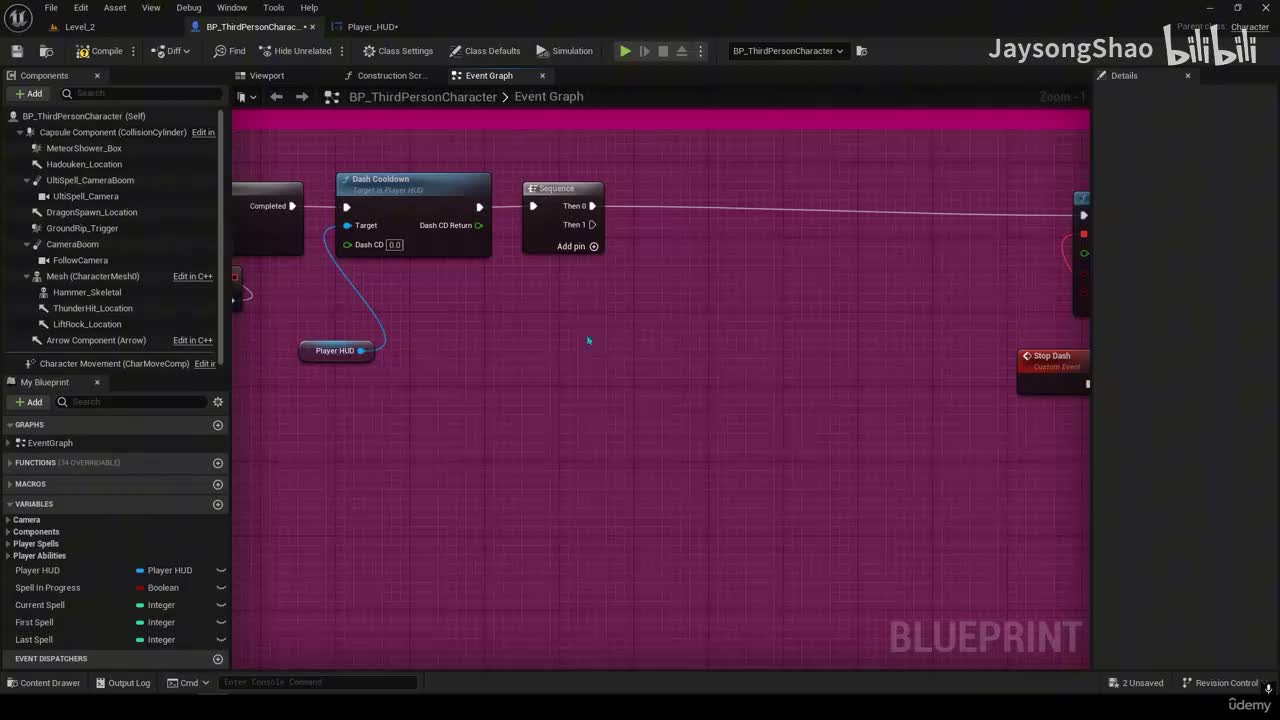Image resolution: width=1280 pixels, height=720 pixels.
Task: Click Add in My Blueprint panel
Action: (29, 402)
